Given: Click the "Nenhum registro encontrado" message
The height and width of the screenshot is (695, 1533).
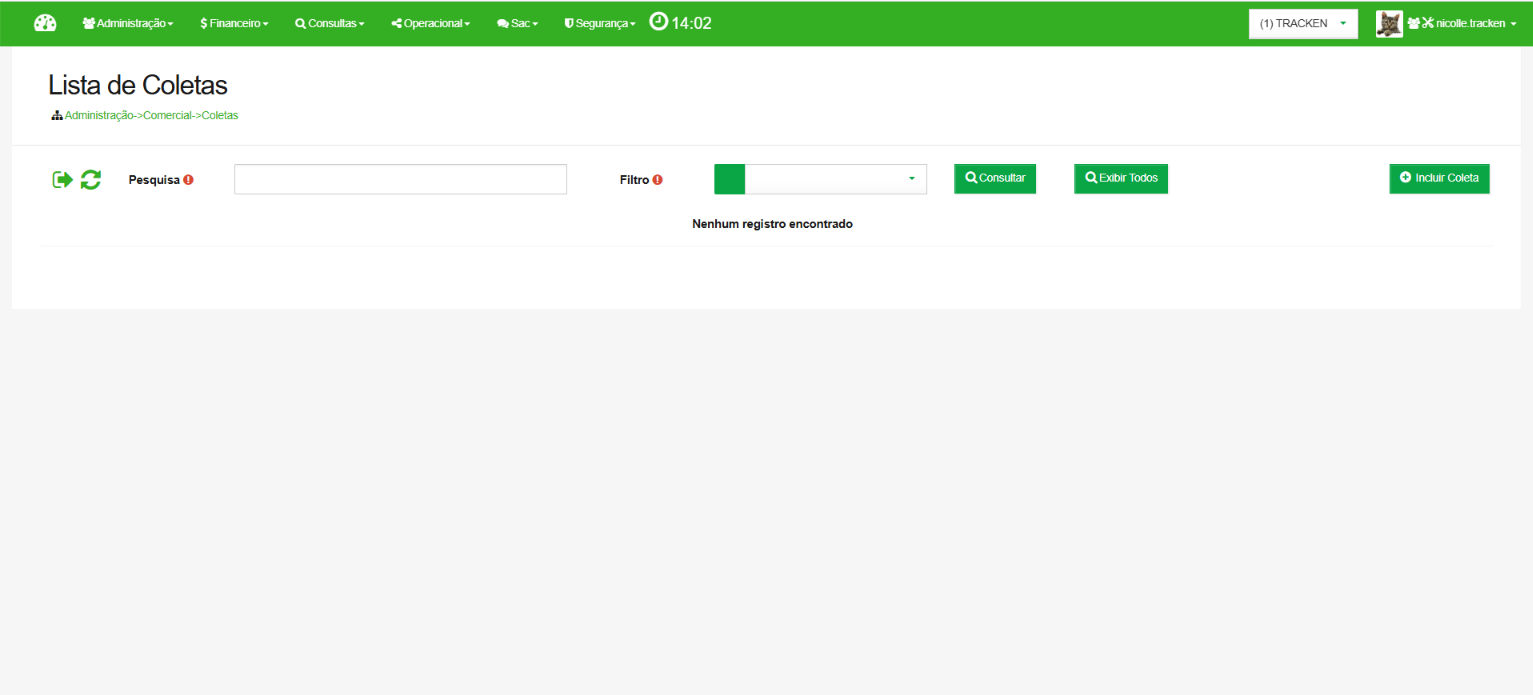Looking at the screenshot, I should point(772,224).
